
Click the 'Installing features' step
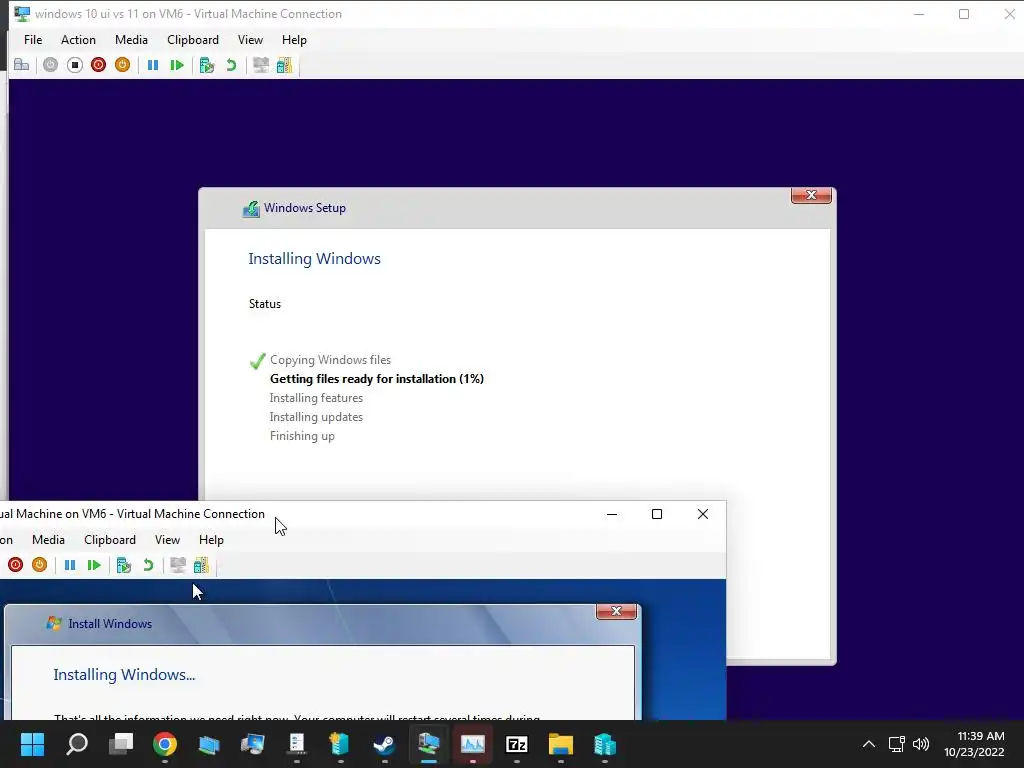(x=316, y=398)
